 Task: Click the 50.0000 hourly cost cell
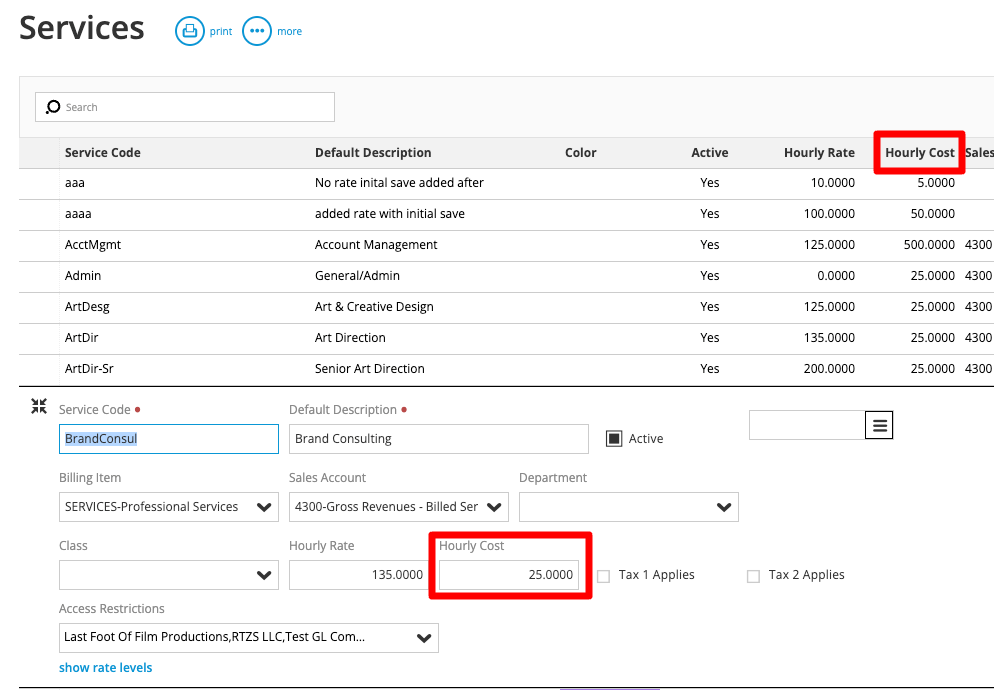tap(933, 214)
